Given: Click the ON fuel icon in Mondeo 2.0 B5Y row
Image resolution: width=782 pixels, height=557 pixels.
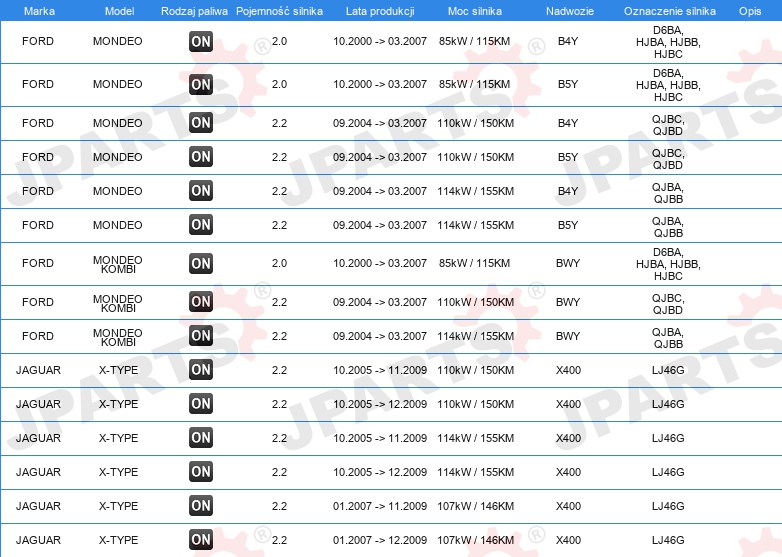Looking at the screenshot, I should point(201,84).
